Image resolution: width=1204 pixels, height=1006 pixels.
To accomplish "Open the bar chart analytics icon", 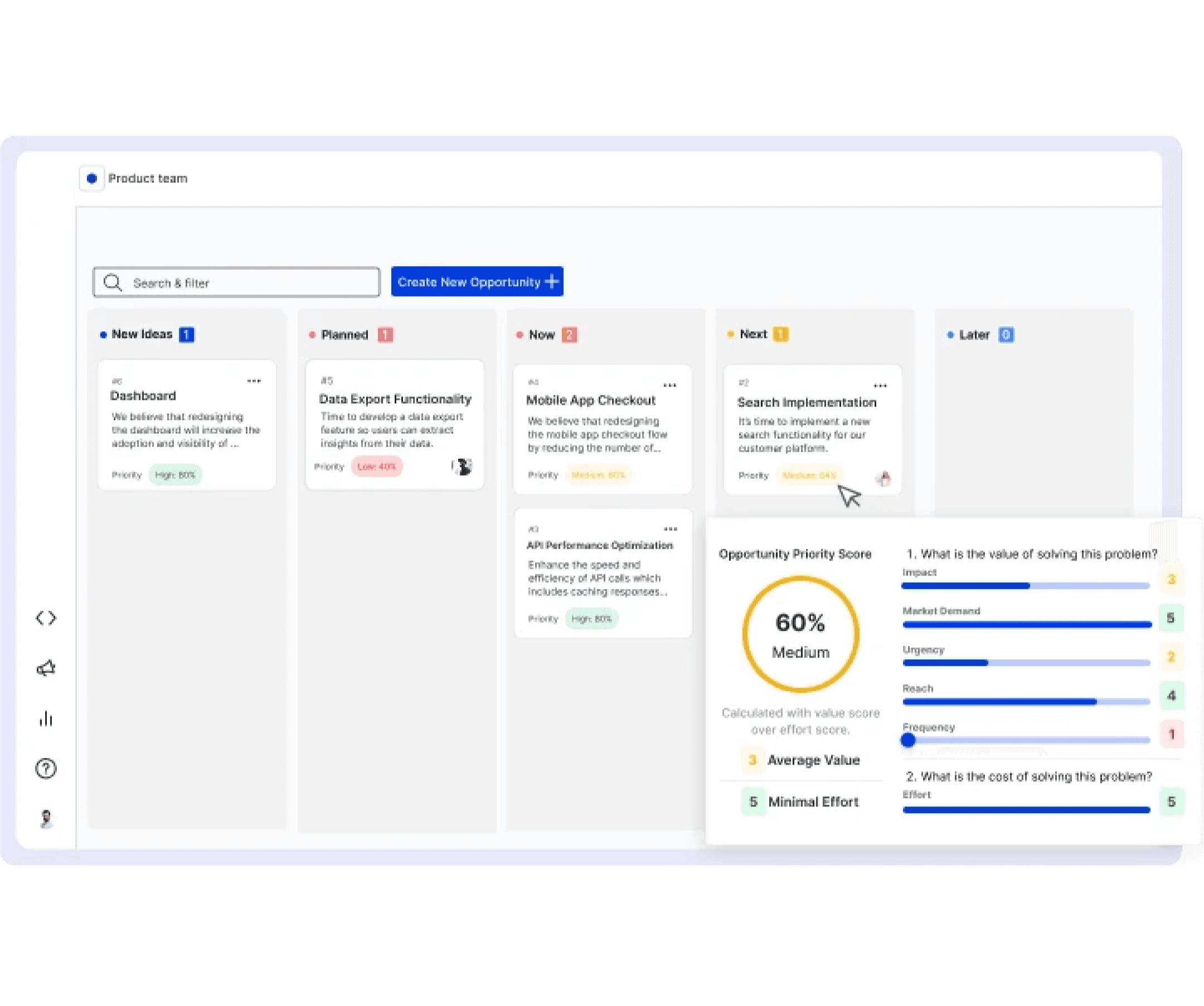I will [x=46, y=718].
